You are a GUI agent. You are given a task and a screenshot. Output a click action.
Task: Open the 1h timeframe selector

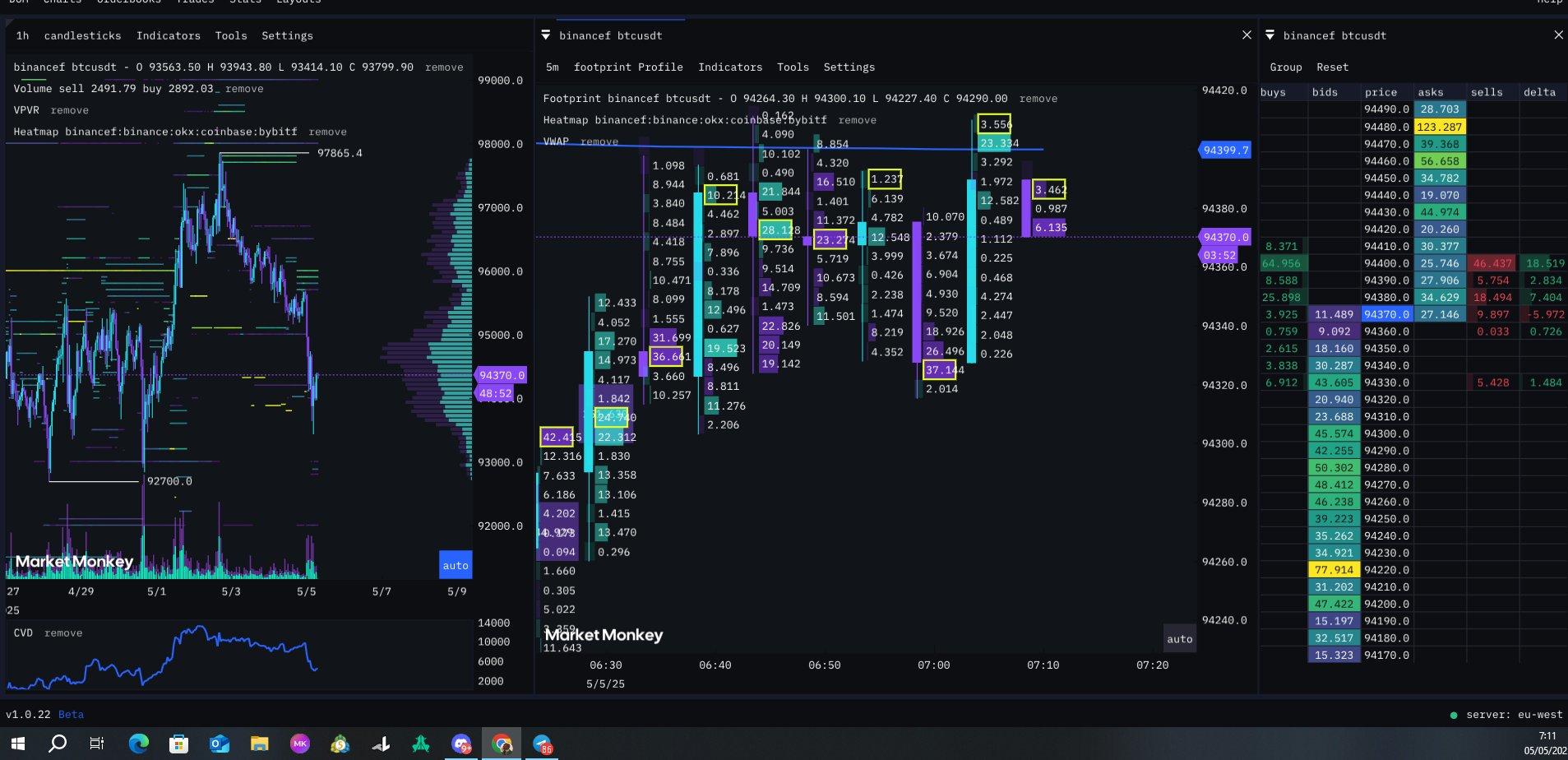(22, 35)
